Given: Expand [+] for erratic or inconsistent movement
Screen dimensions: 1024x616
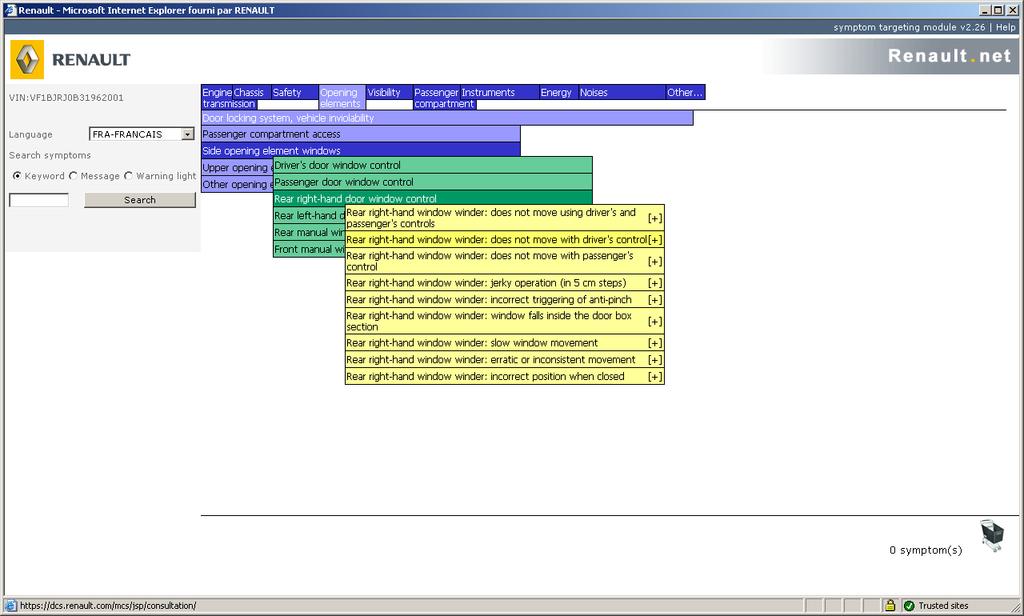Looking at the screenshot, I should 655,360.
